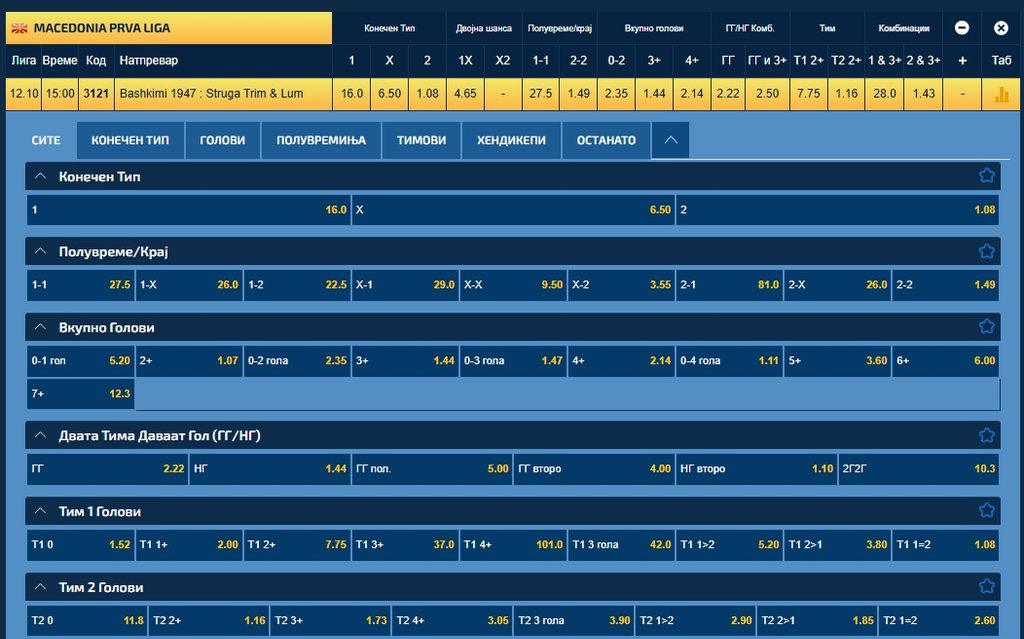Collapse Двата Тима Даваат Гол section
Viewport: 1024px width, 639px height.
pos(40,435)
